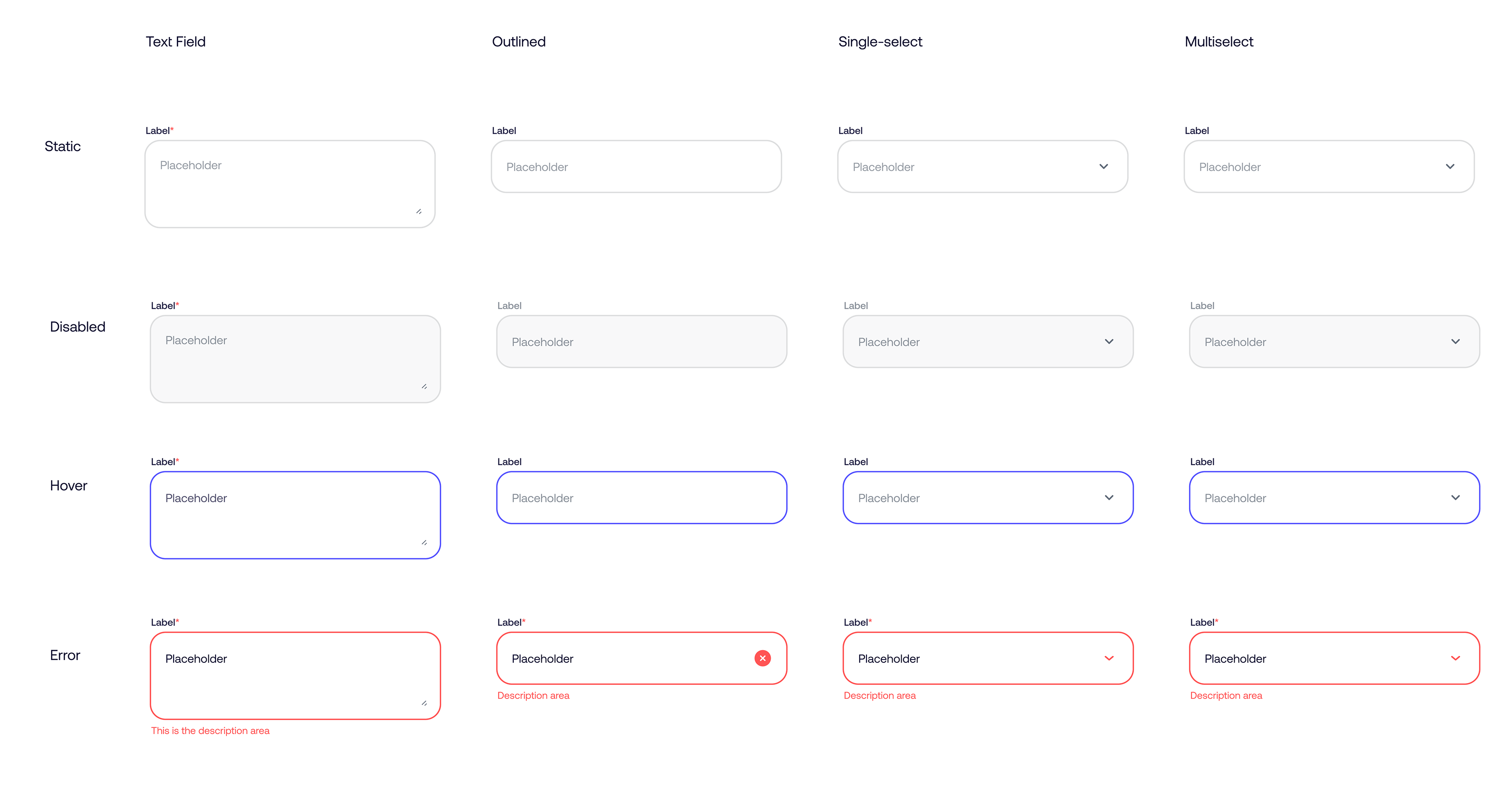The height and width of the screenshot is (794, 1512).
Task: Click the red chevron in Error Single-select
Action: click(1109, 658)
